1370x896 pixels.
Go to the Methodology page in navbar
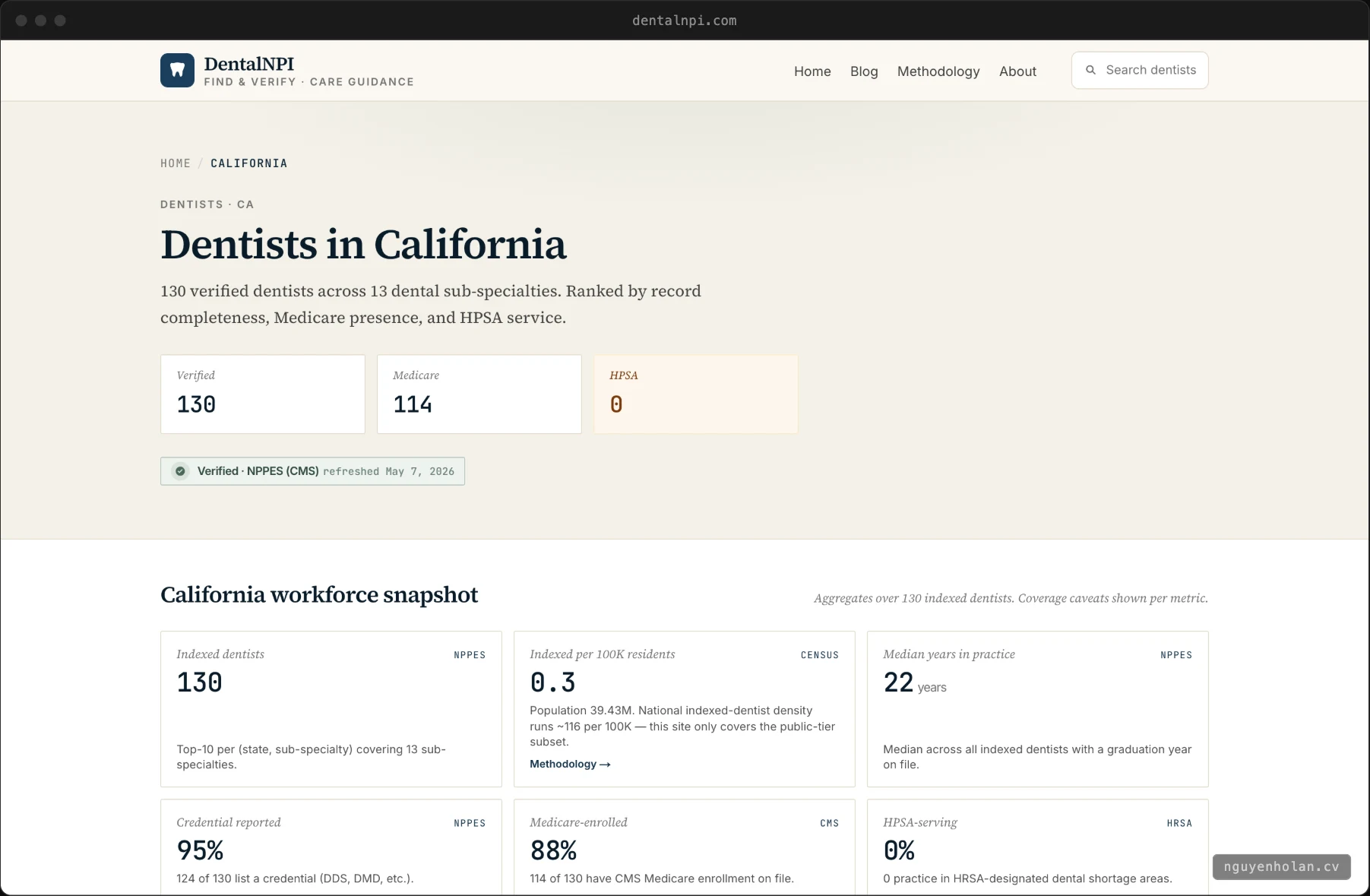coord(938,71)
